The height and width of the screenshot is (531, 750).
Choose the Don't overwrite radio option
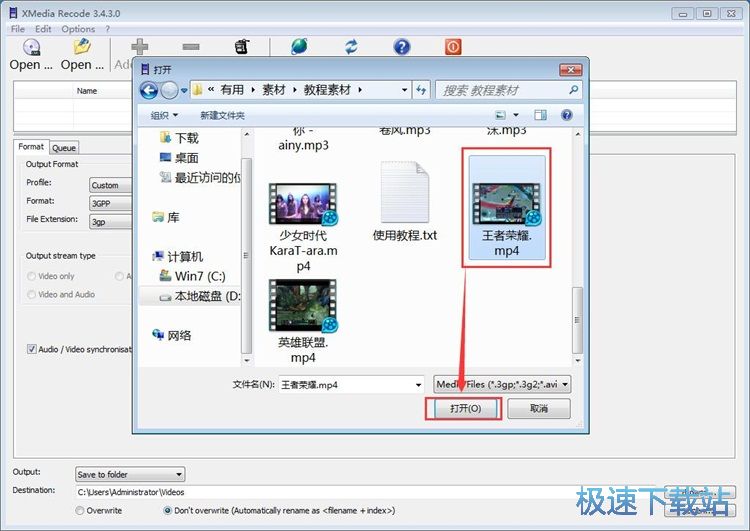[167, 510]
